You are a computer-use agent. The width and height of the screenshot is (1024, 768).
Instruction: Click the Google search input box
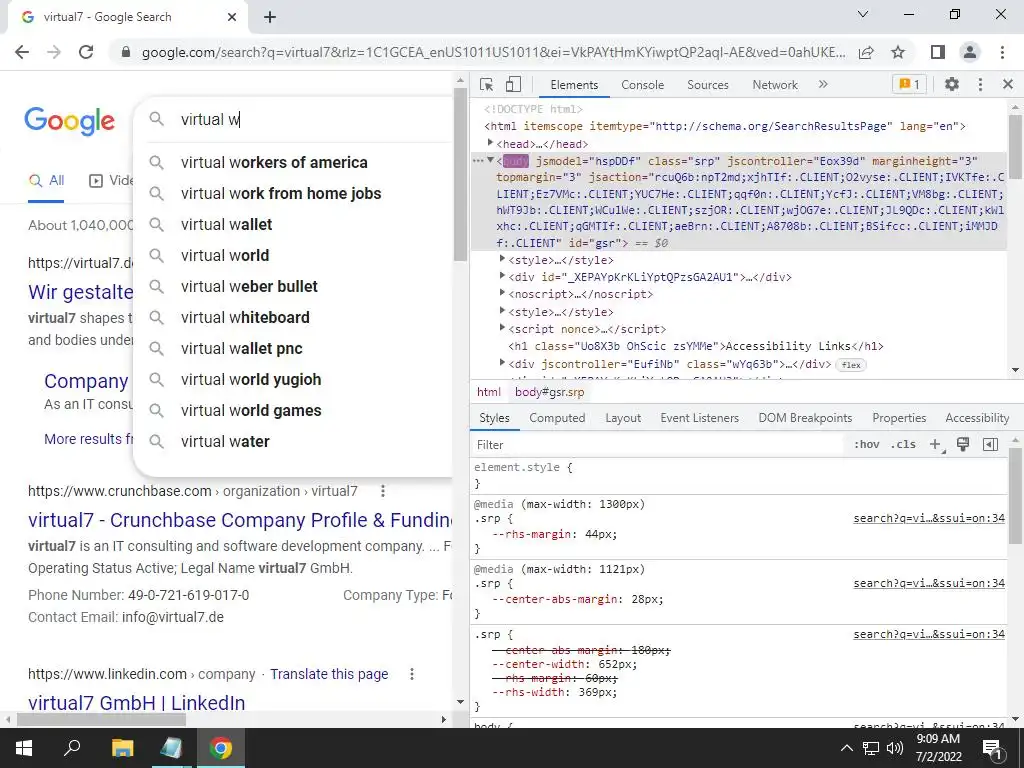313,120
